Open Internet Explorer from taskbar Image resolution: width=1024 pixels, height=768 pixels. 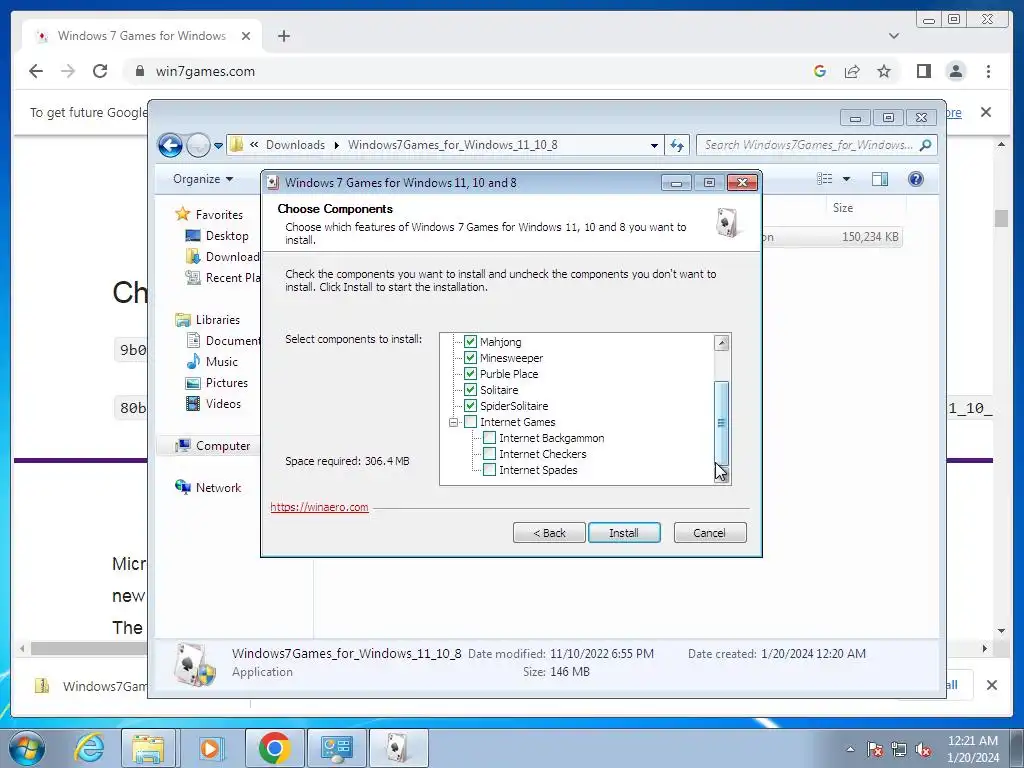pos(89,748)
